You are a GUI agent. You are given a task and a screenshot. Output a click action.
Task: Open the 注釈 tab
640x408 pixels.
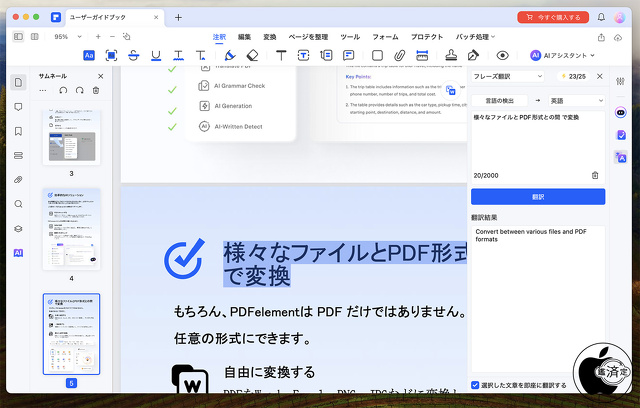(x=219, y=37)
